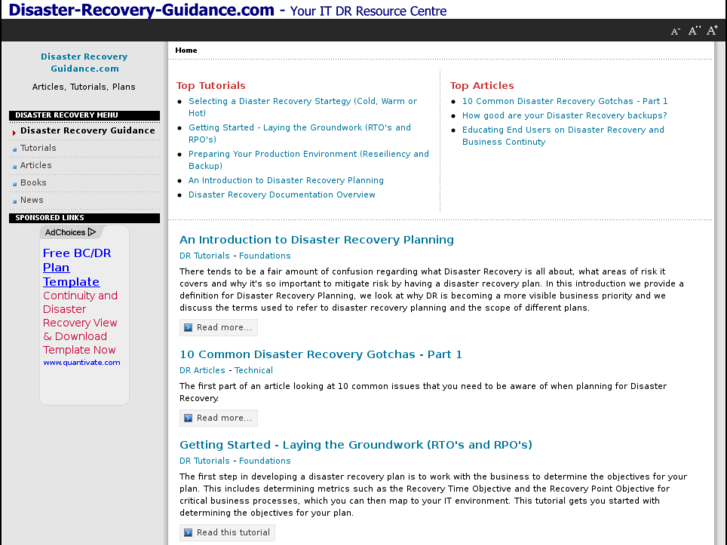Image resolution: width=727 pixels, height=545 pixels.
Task: Open the News menu item
Action: point(32,200)
